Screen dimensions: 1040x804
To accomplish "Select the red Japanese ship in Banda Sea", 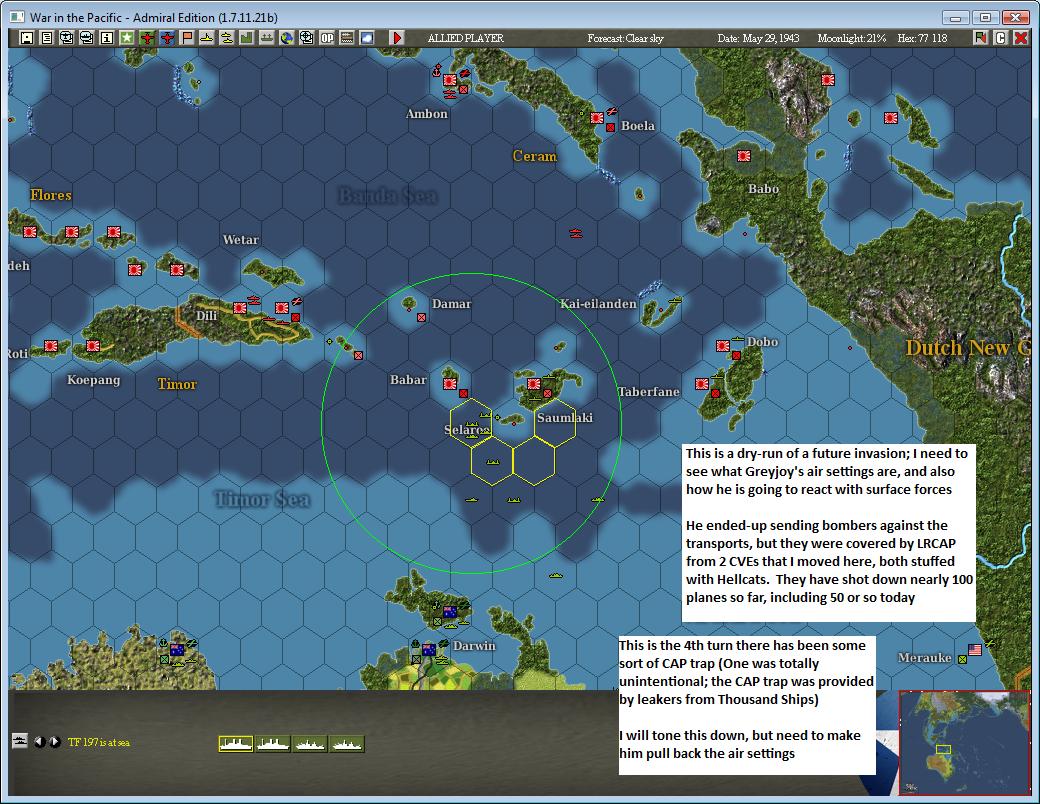I will point(576,233).
